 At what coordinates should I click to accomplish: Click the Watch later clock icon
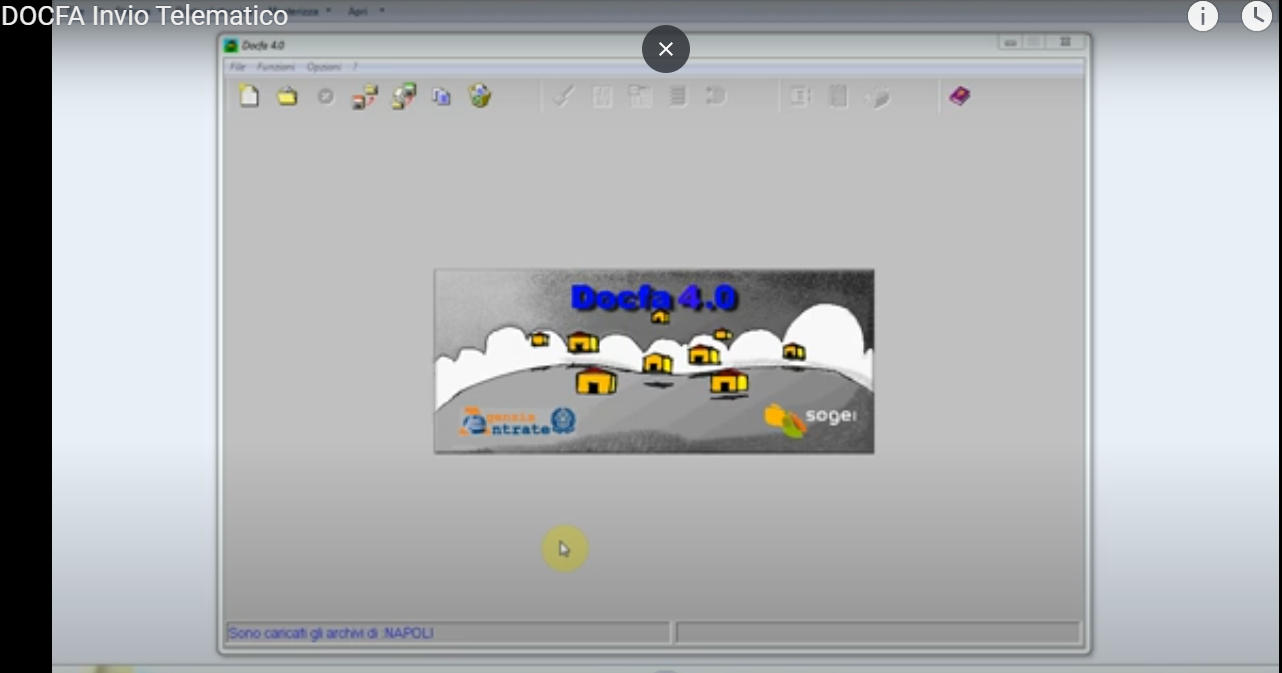tap(1257, 16)
